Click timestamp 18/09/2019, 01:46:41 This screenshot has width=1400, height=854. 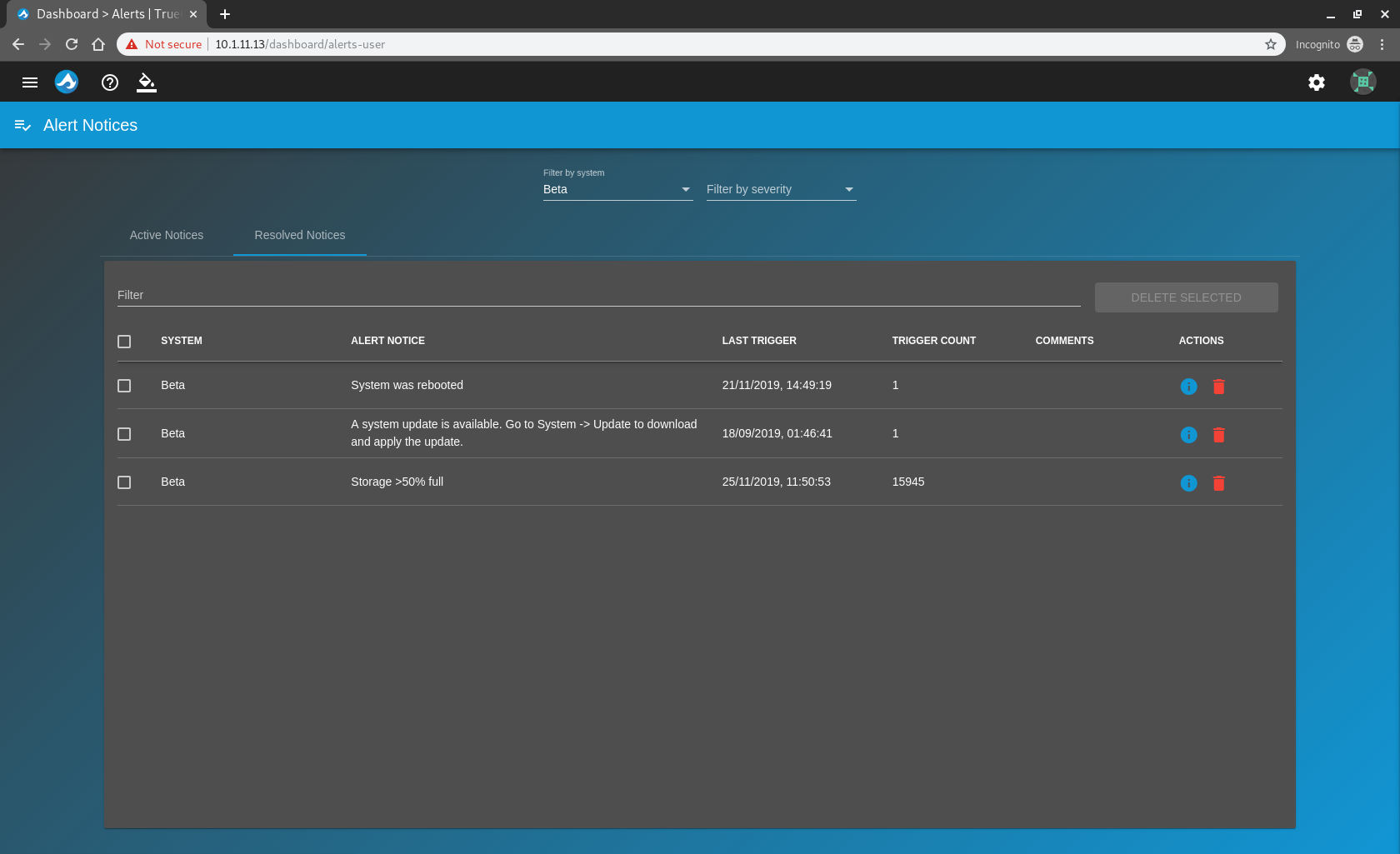click(x=777, y=433)
